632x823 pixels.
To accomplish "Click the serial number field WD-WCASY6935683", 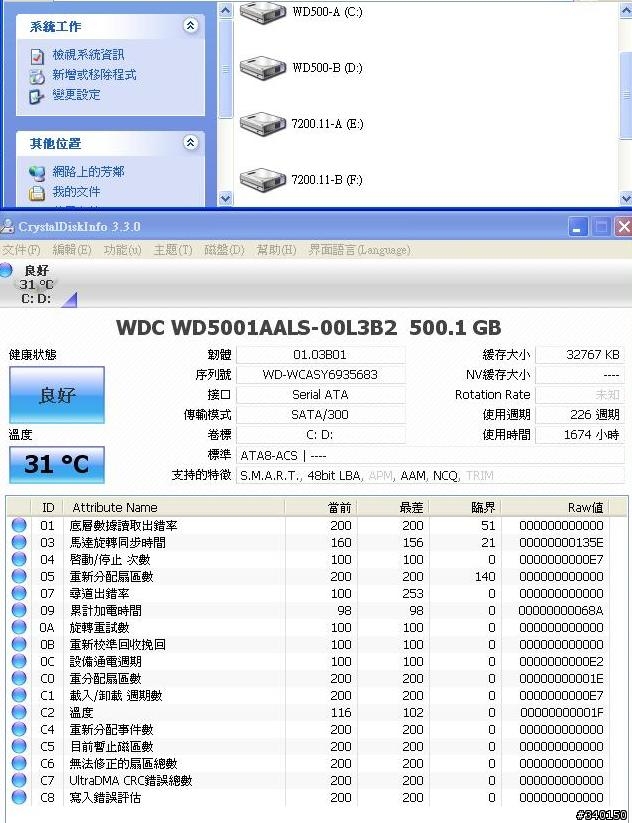I will pyautogui.click(x=321, y=375).
